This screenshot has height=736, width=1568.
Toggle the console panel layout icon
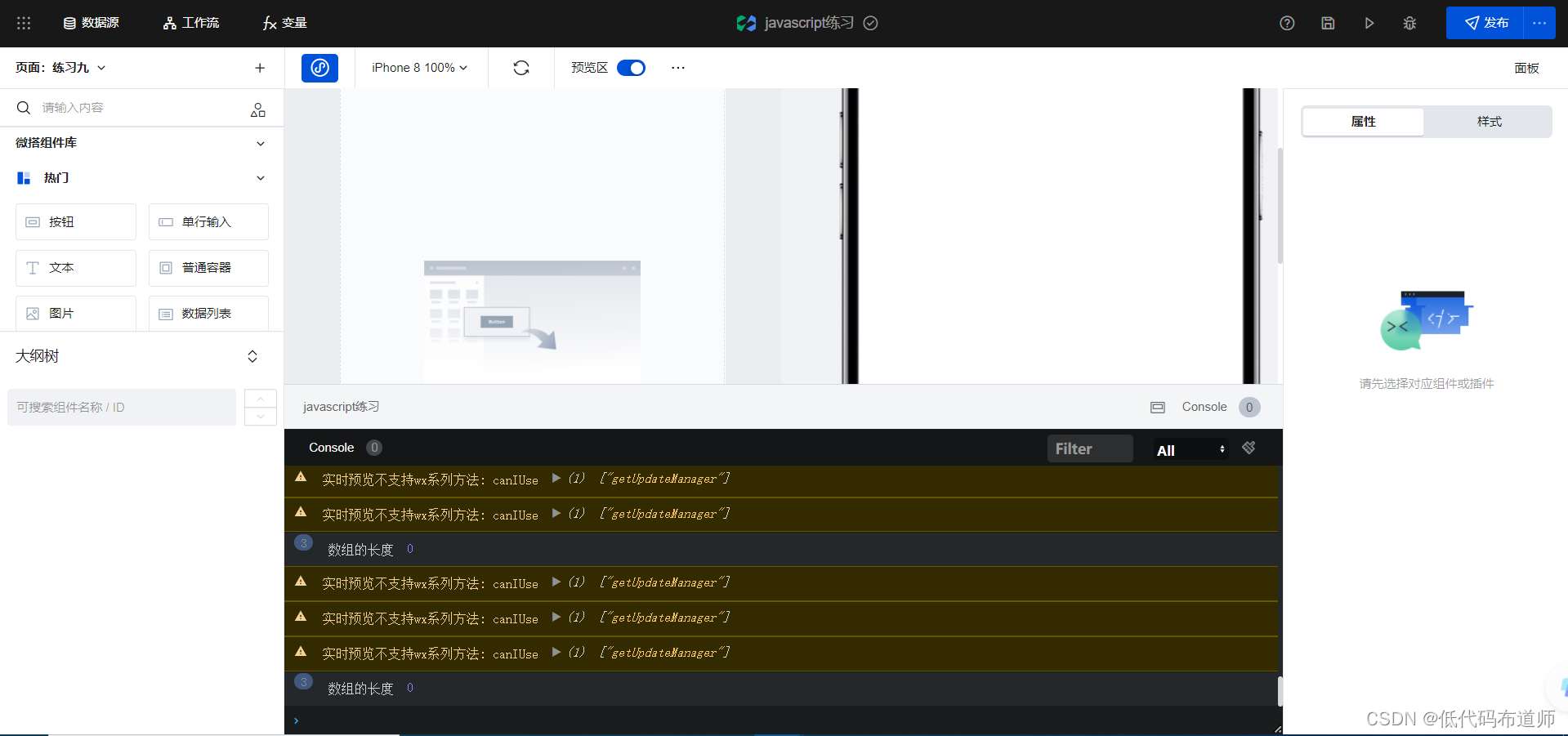pos(1158,407)
